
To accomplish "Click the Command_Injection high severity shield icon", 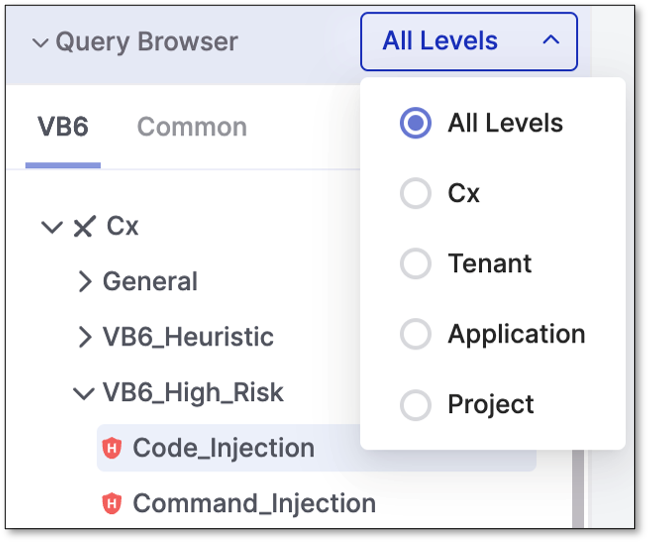I will 112,503.
